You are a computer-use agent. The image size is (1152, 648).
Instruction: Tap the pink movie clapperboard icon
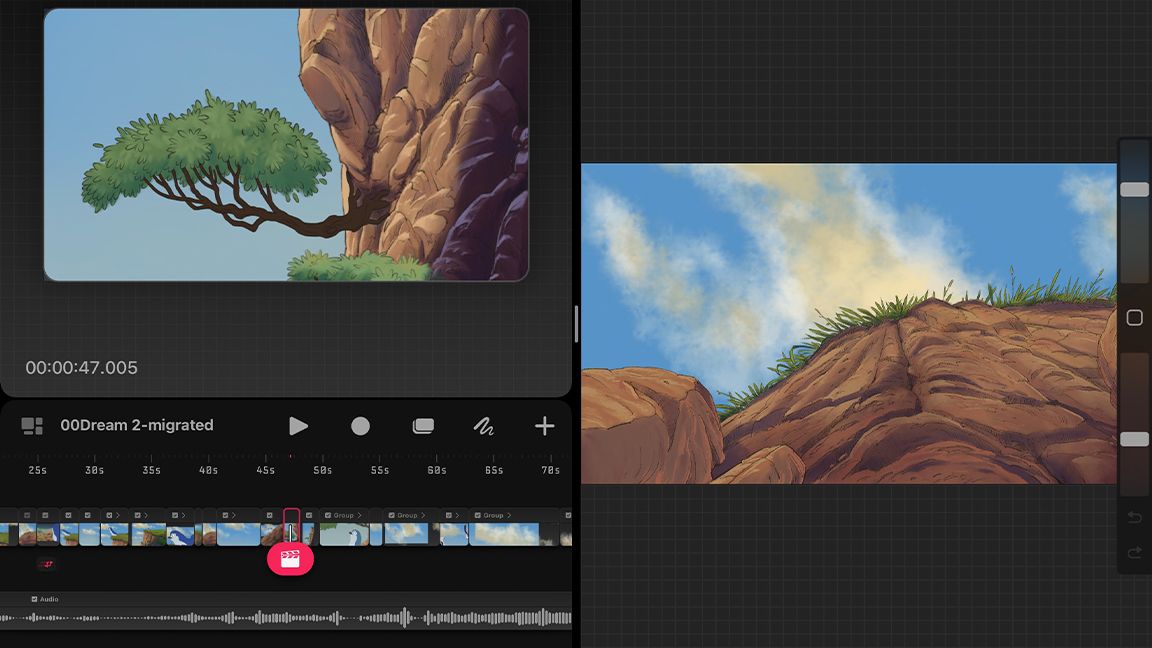291,559
